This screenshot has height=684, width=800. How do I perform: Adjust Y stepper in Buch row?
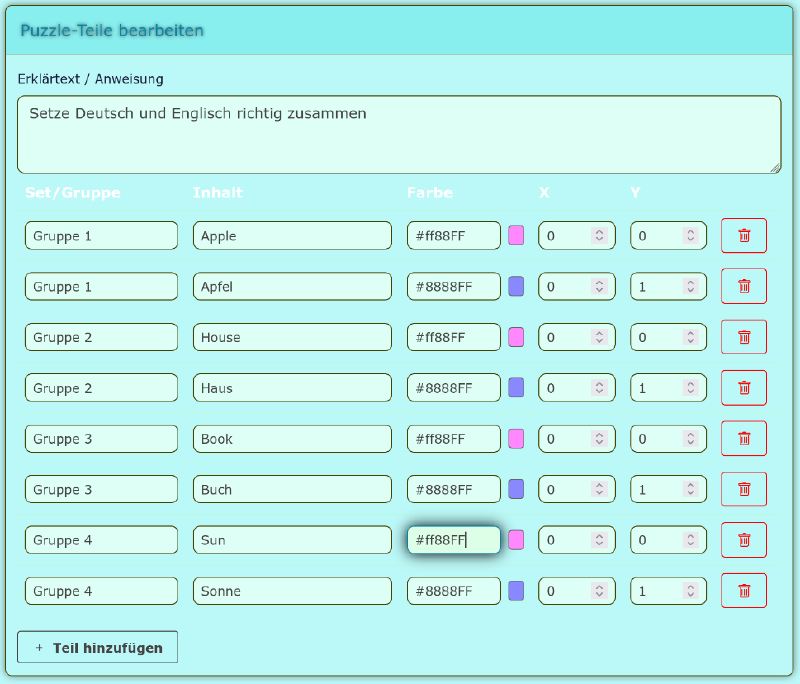tap(691, 489)
